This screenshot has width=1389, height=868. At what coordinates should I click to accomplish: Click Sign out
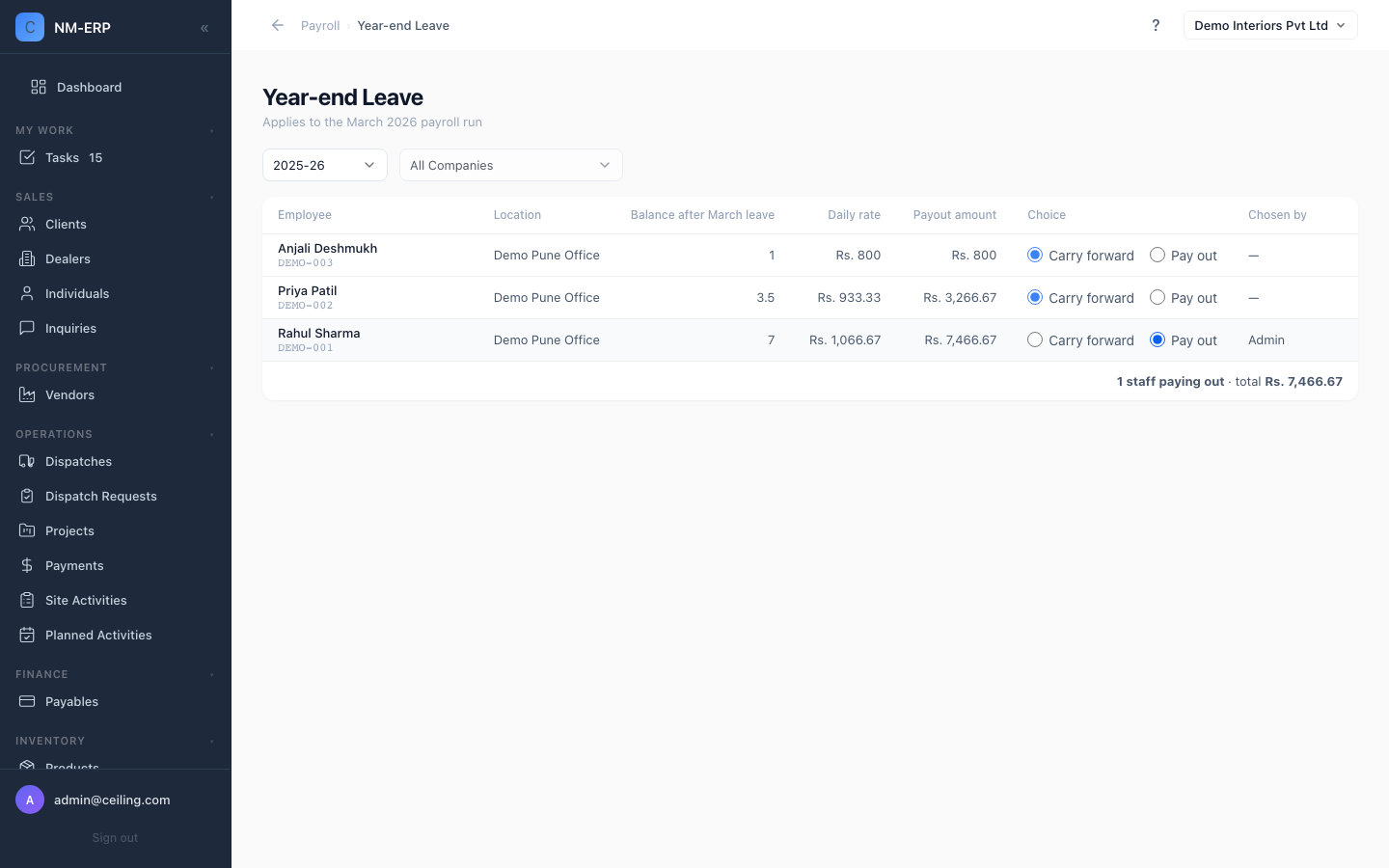click(x=115, y=838)
